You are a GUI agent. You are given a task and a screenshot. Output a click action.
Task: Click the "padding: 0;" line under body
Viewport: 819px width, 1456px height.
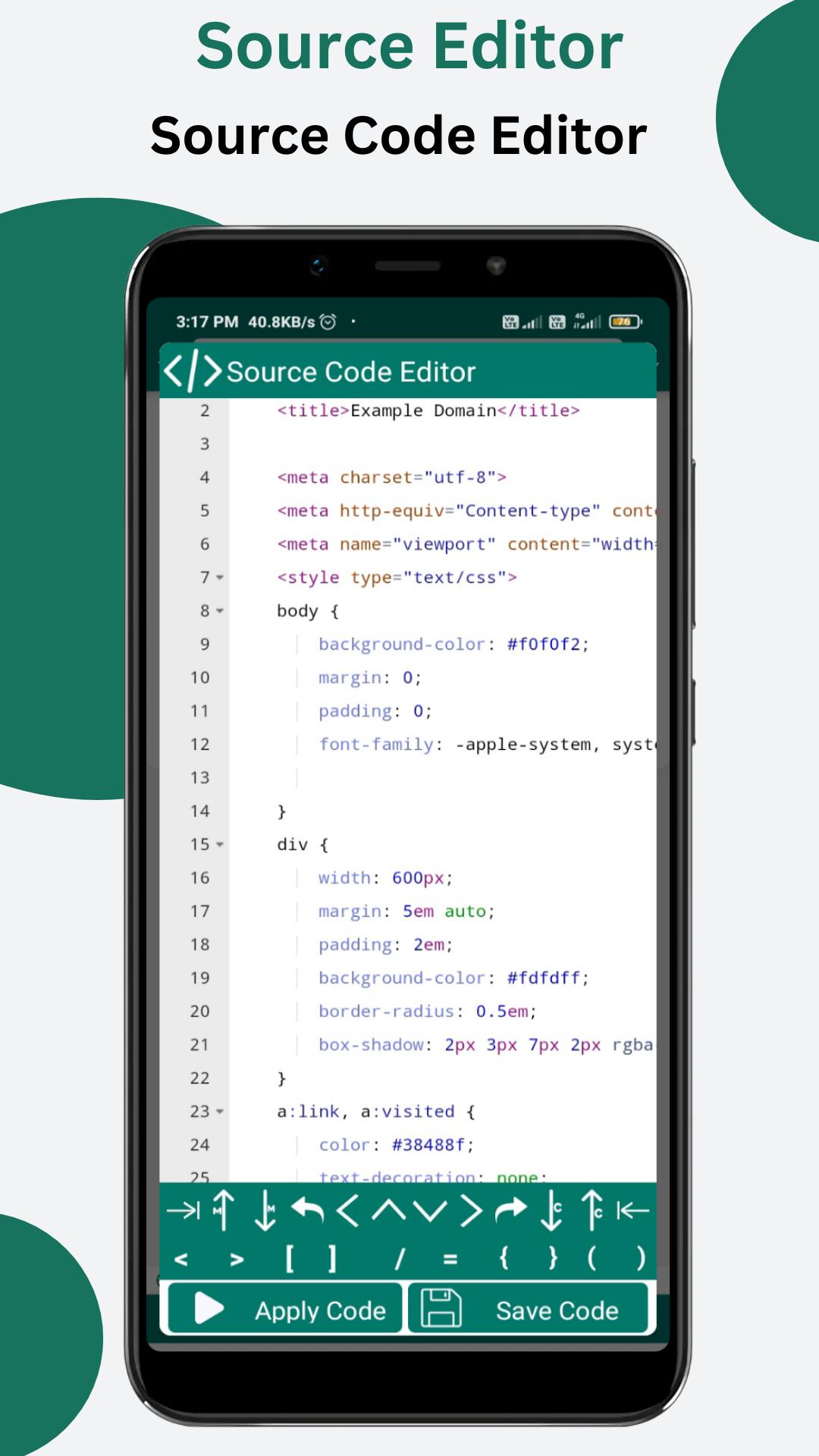coord(375,711)
